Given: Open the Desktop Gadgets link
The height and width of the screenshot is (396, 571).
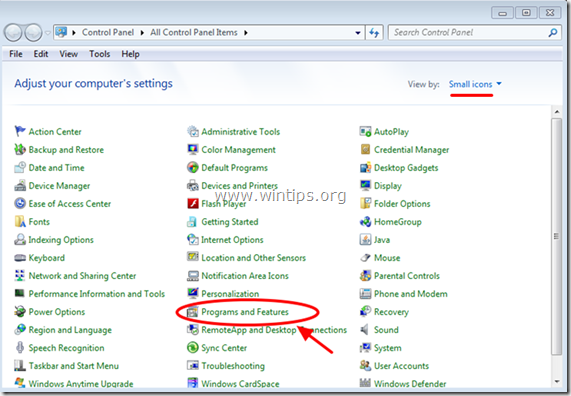Looking at the screenshot, I should [x=406, y=168].
